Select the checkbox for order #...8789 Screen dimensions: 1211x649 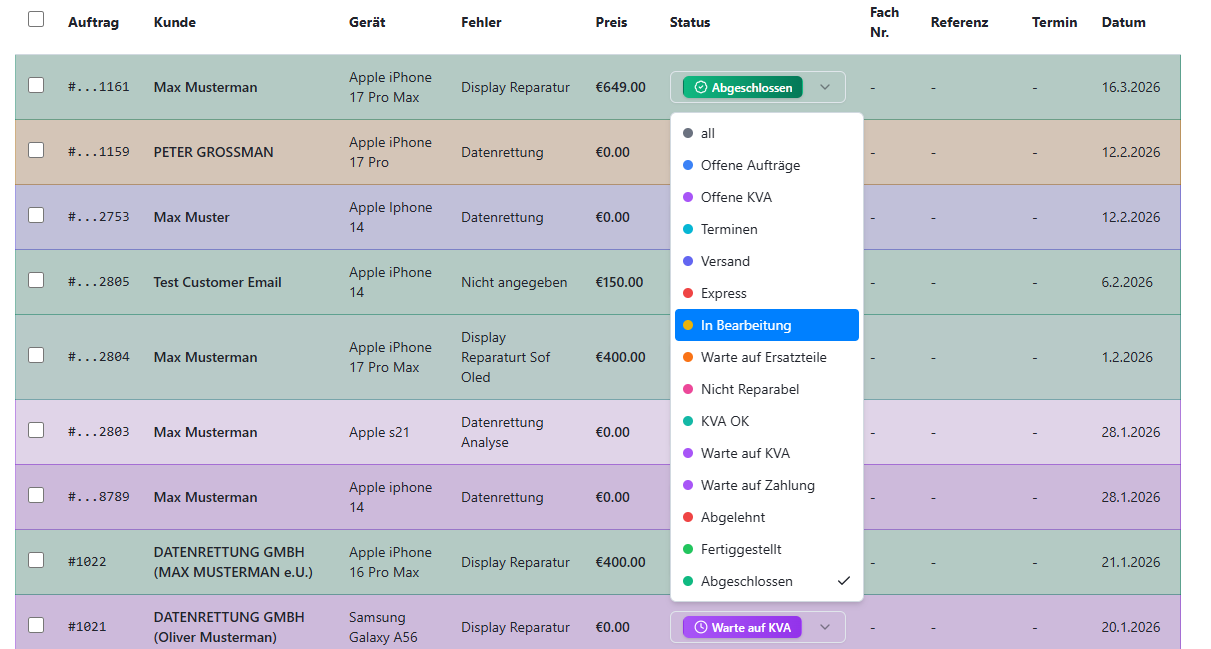pyautogui.click(x=36, y=495)
